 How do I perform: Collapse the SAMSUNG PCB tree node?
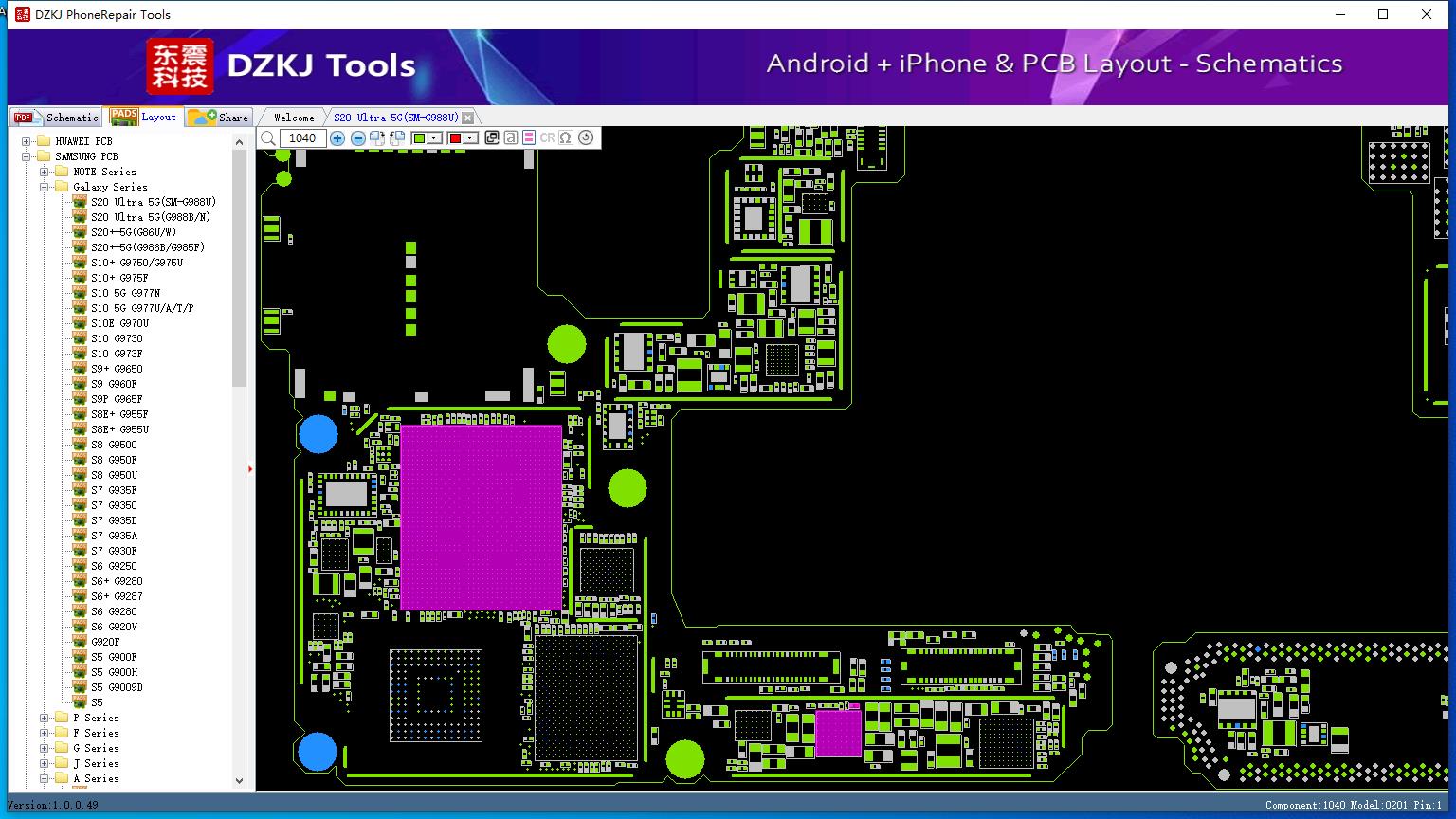[x=26, y=156]
